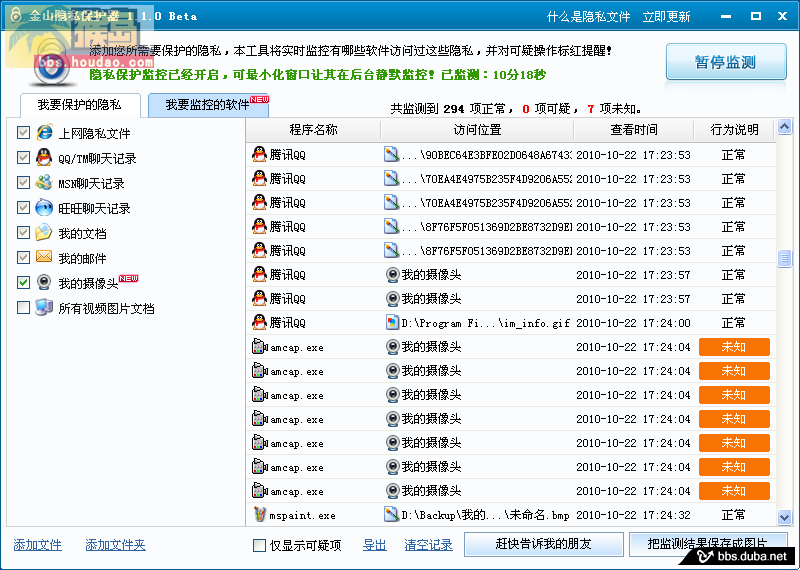The height and width of the screenshot is (570, 800).
Task: Toggle the 我的邮件 checkbox
Action: tap(23, 257)
